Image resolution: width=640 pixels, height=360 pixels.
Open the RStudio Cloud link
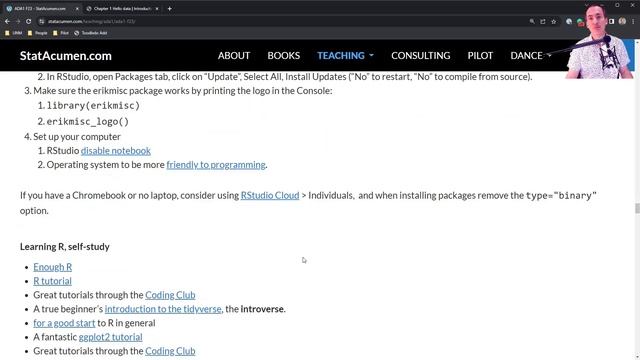coord(270,195)
